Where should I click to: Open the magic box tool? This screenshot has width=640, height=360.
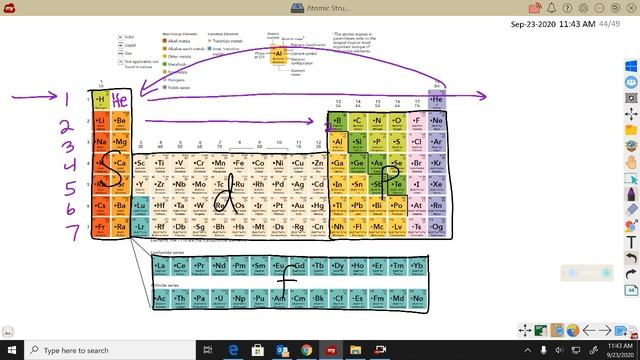(631, 146)
